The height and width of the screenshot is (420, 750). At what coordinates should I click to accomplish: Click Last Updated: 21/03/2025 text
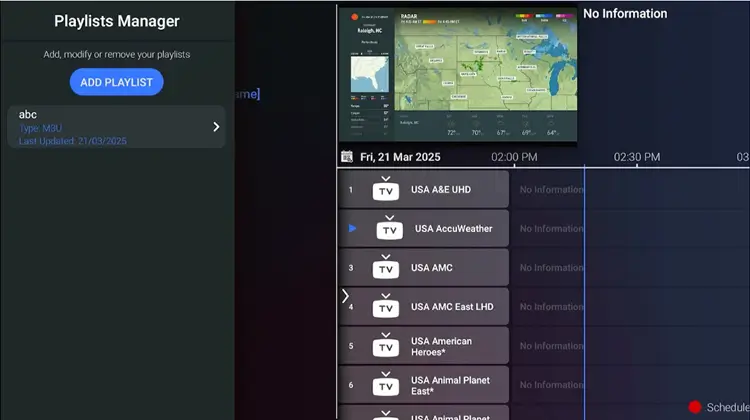[73, 141]
